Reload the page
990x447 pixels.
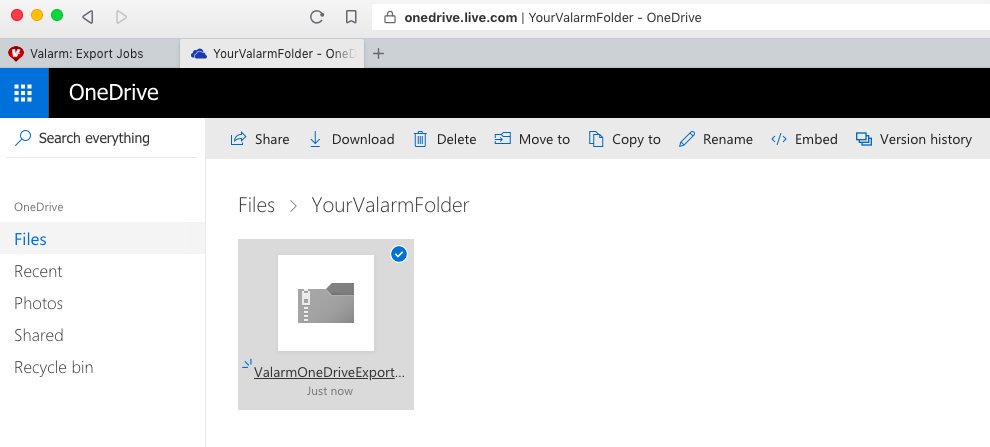coord(317,17)
